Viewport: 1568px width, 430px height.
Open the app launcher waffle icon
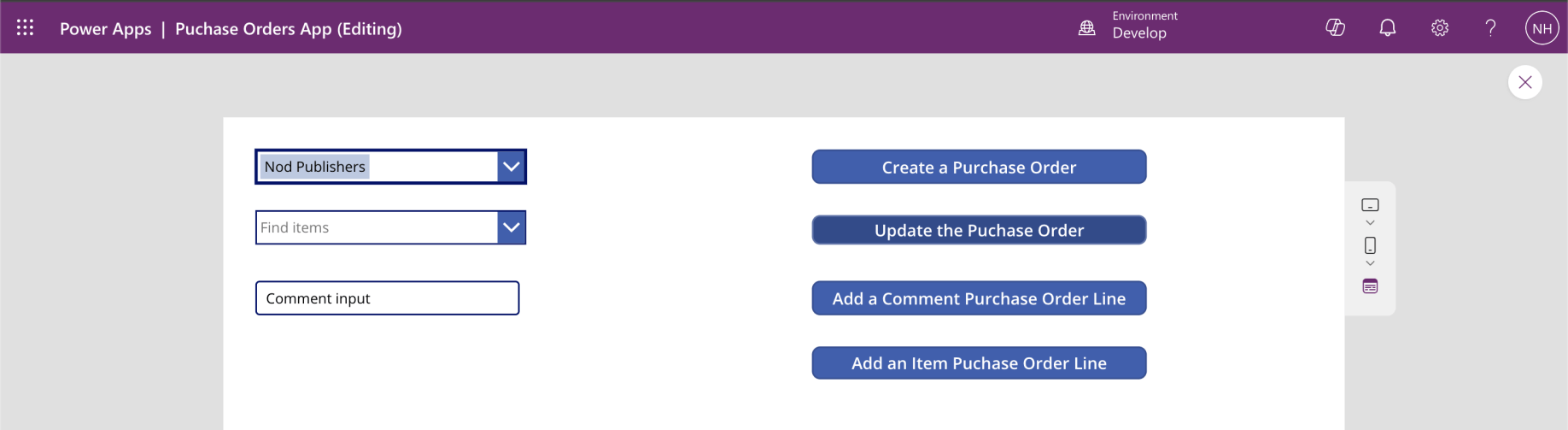26,28
